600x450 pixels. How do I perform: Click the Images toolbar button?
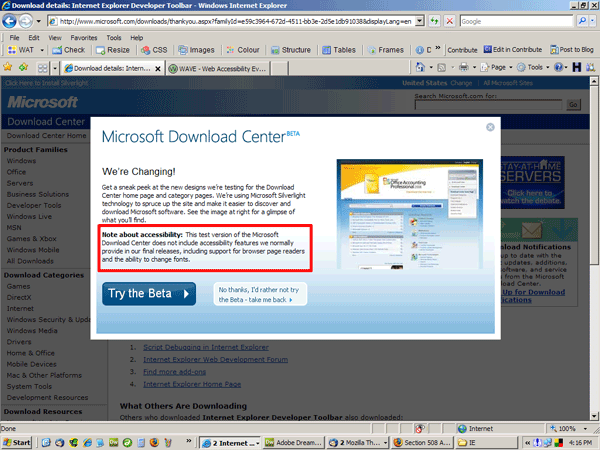click(196, 50)
